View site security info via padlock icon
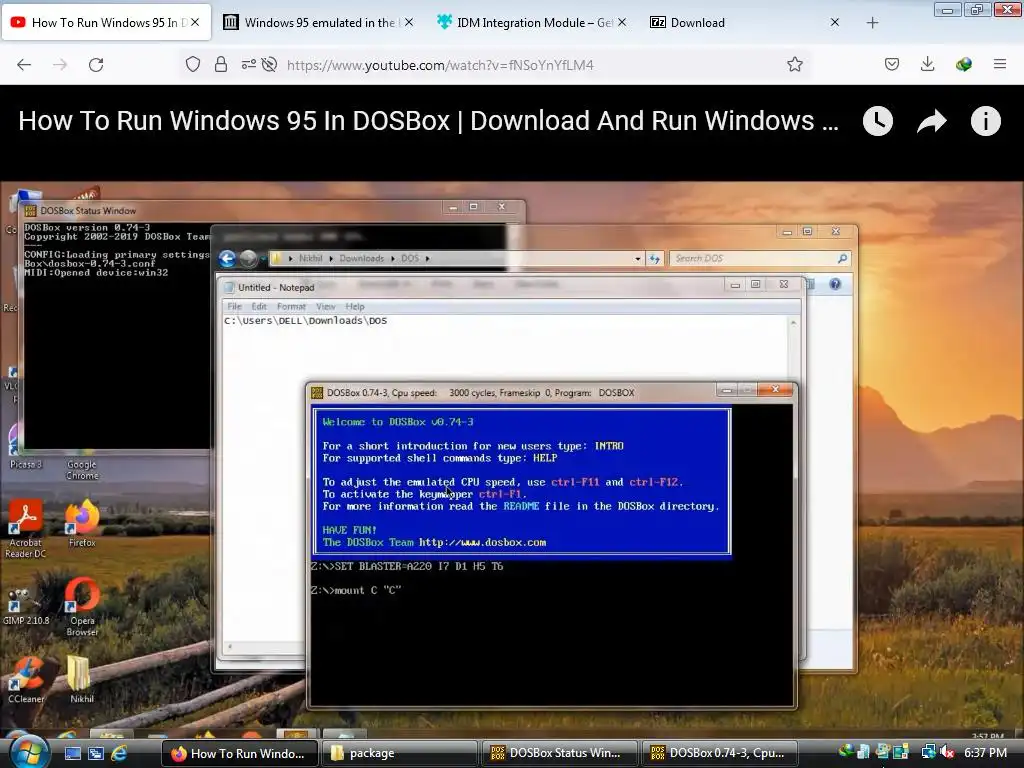 click(x=221, y=64)
